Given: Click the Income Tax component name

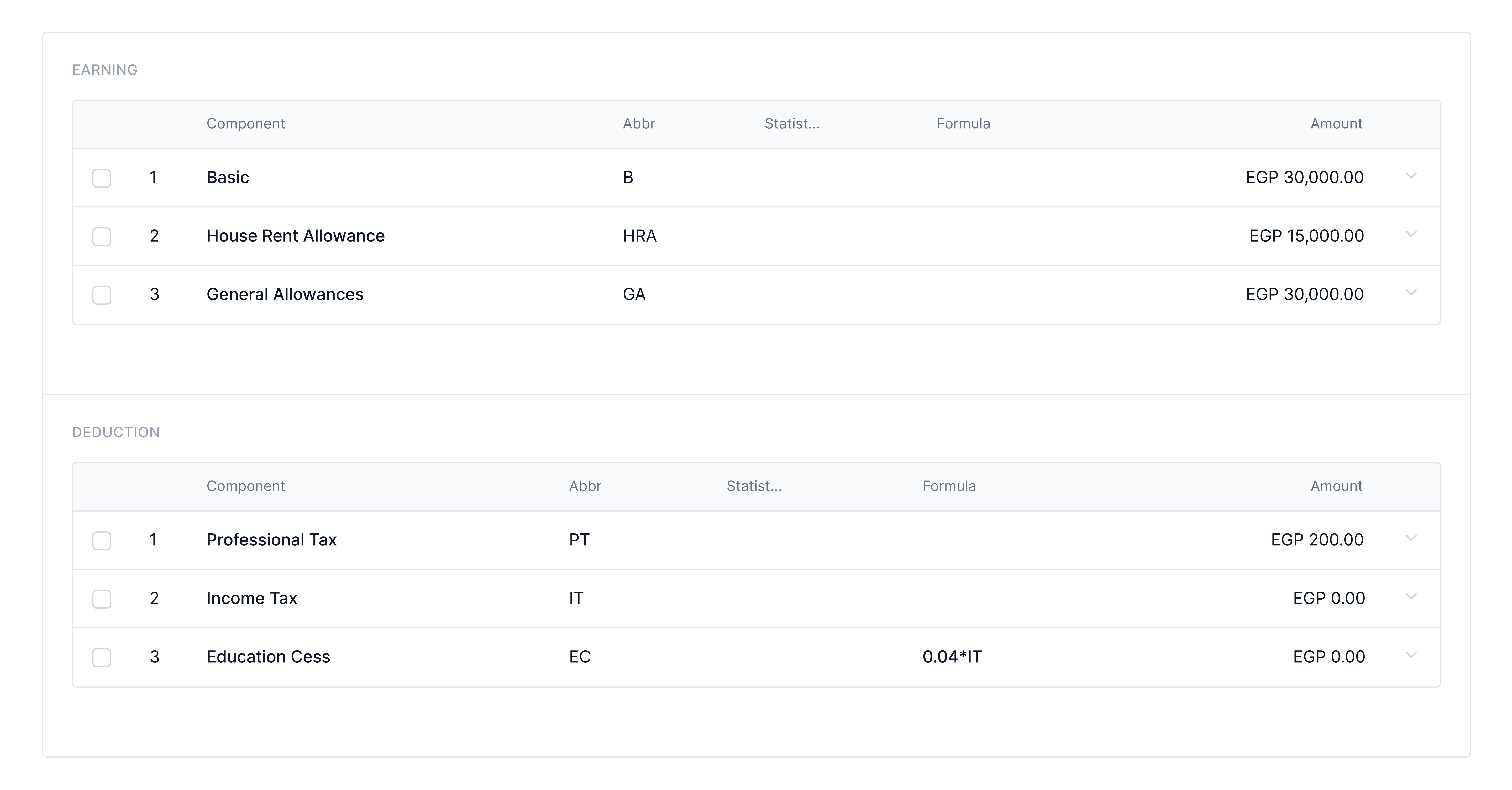Looking at the screenshot, I should click(252, 599).
